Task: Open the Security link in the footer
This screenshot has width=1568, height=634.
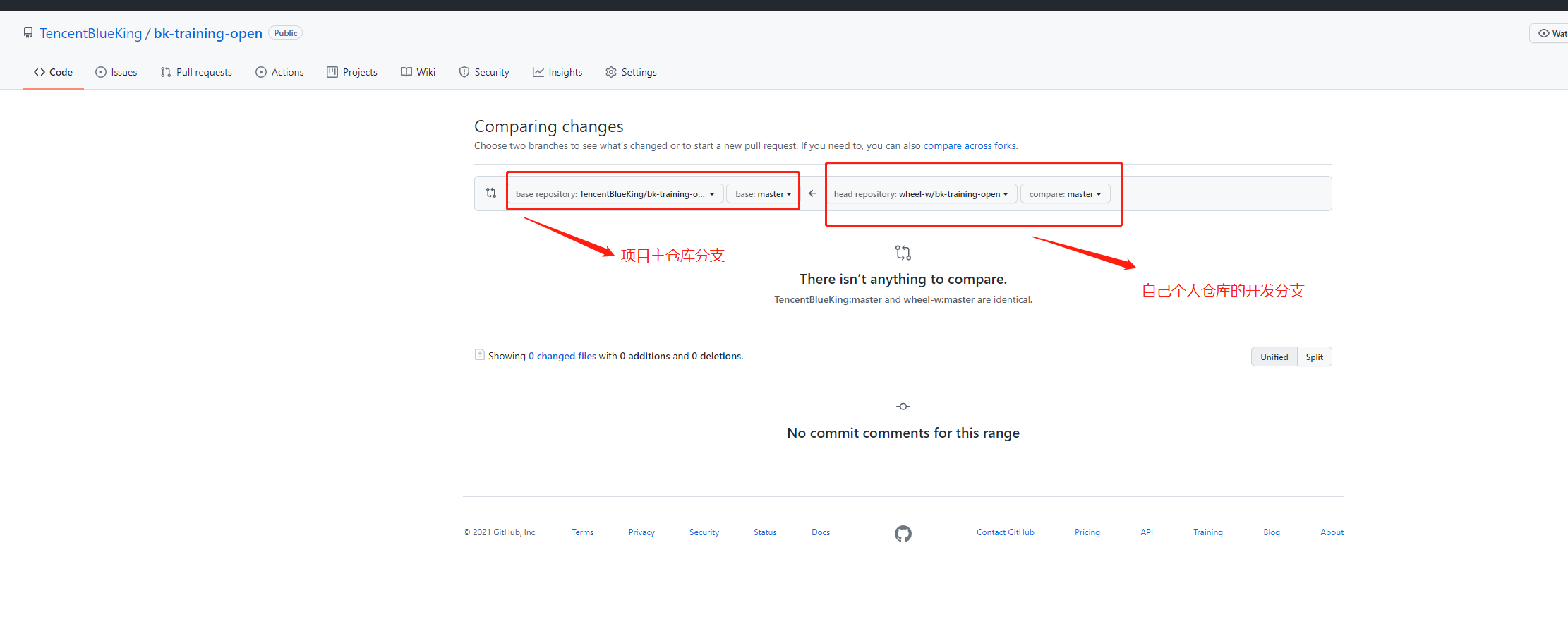Action: pyautogui.click(x=704, y=532)
